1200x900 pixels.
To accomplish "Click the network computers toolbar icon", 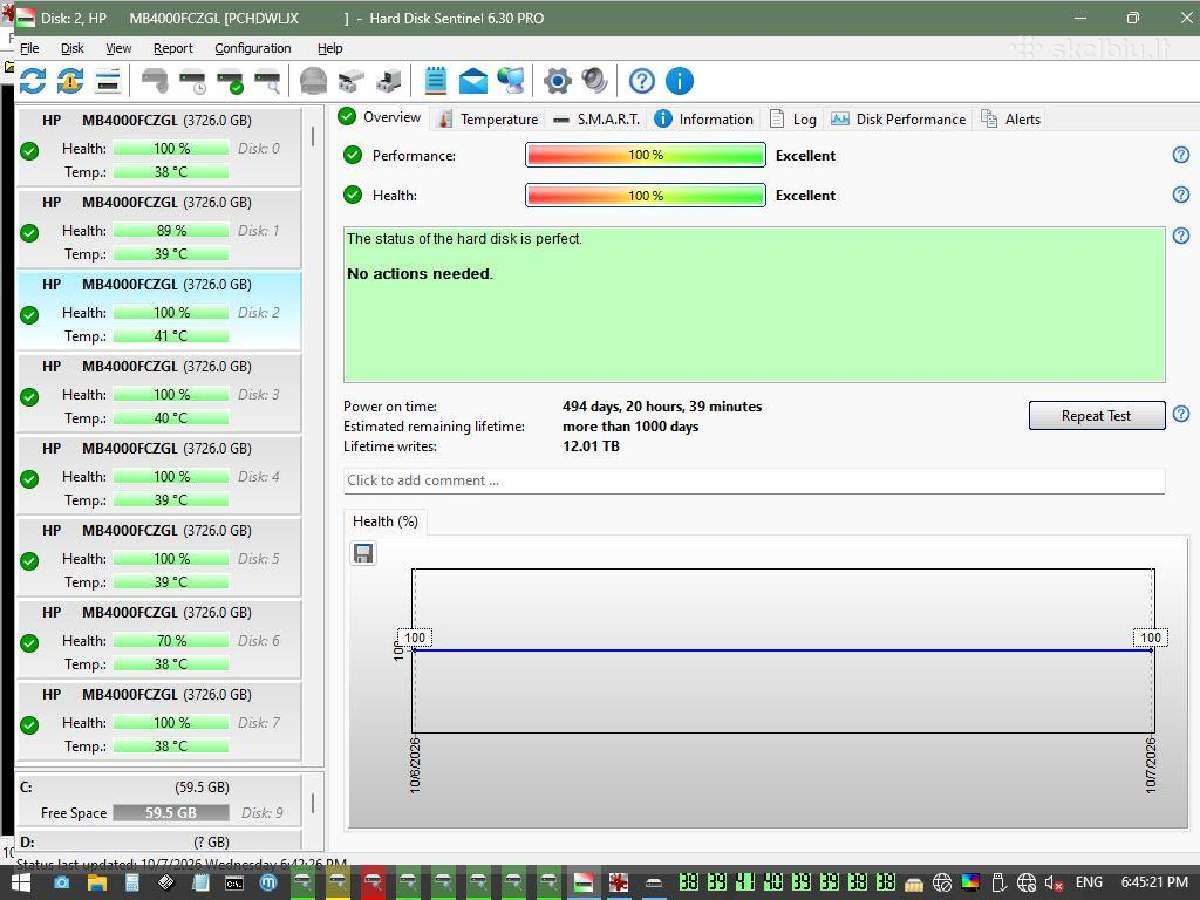I will 512,81.
